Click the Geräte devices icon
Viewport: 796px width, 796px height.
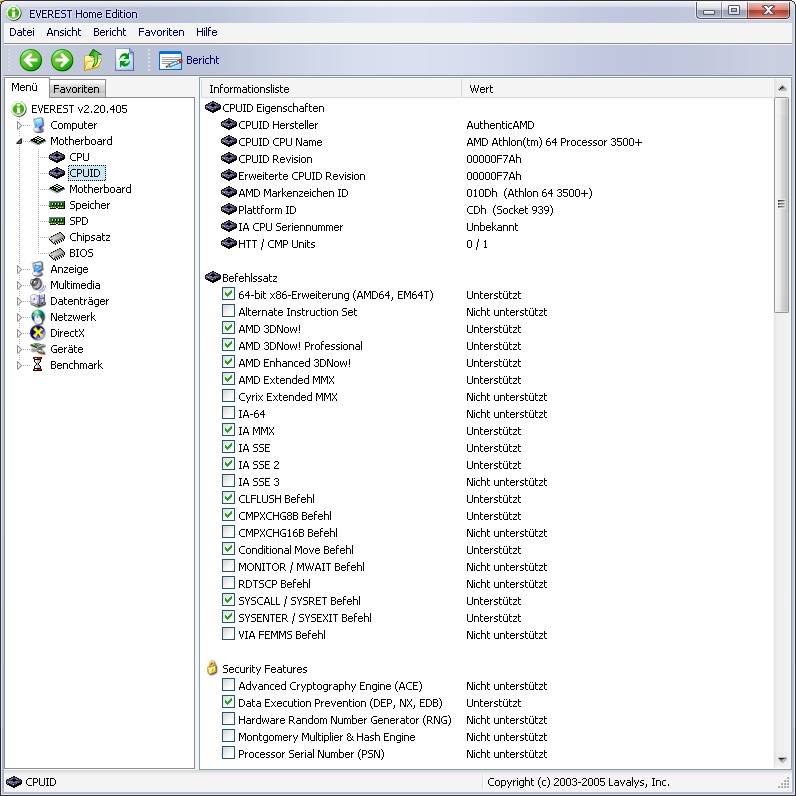[x=38, y=349]
